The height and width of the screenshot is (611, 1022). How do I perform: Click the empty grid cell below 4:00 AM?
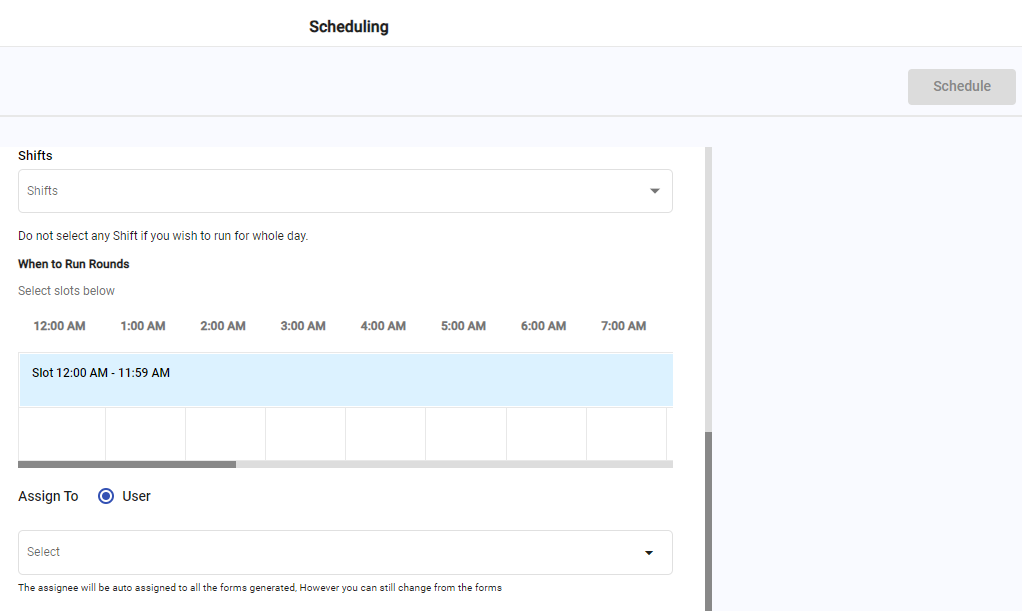tap(385, 433)
